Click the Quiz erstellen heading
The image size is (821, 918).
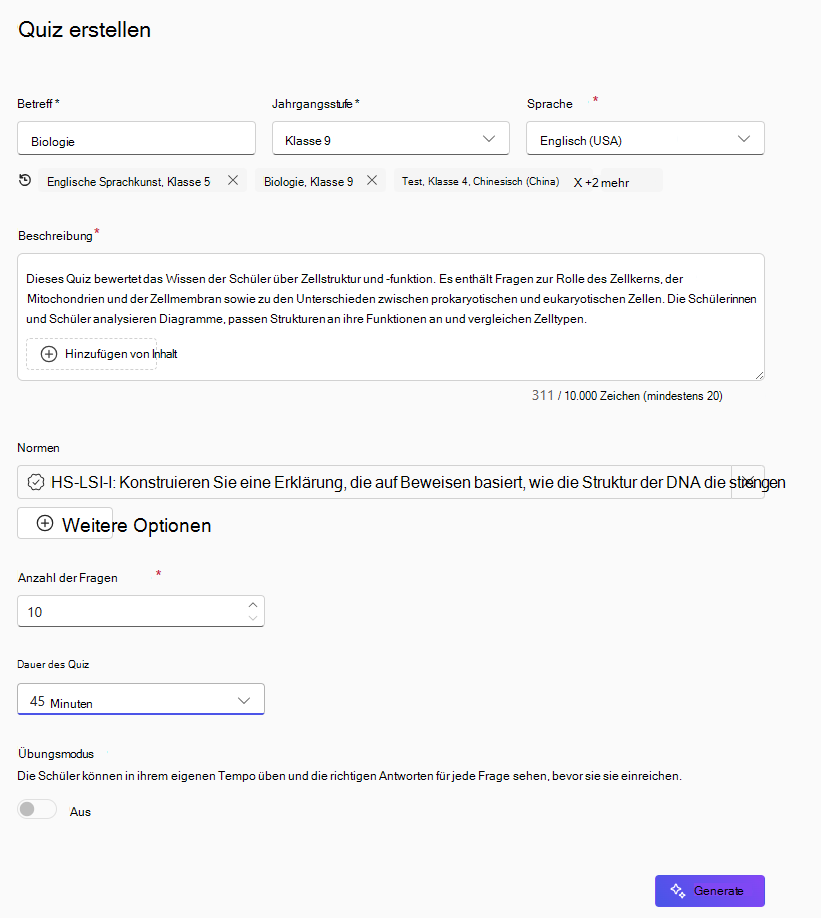[x=84, y=30]
